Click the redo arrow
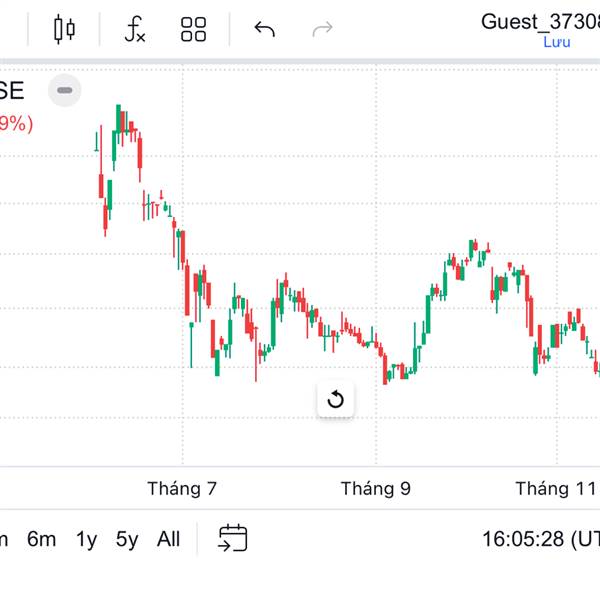Screen dimensions: 600x600 click(322, 29)
